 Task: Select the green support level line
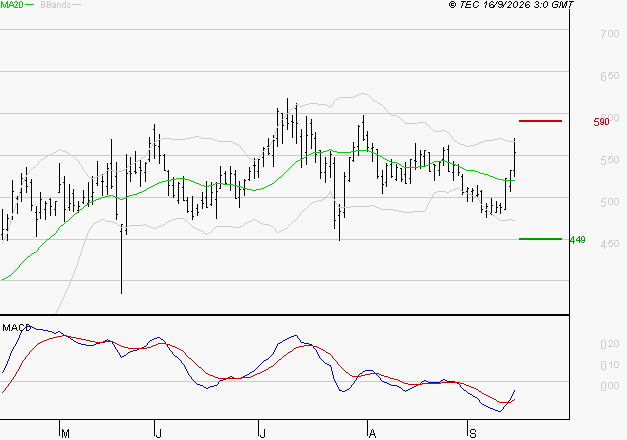click(540, 239)
